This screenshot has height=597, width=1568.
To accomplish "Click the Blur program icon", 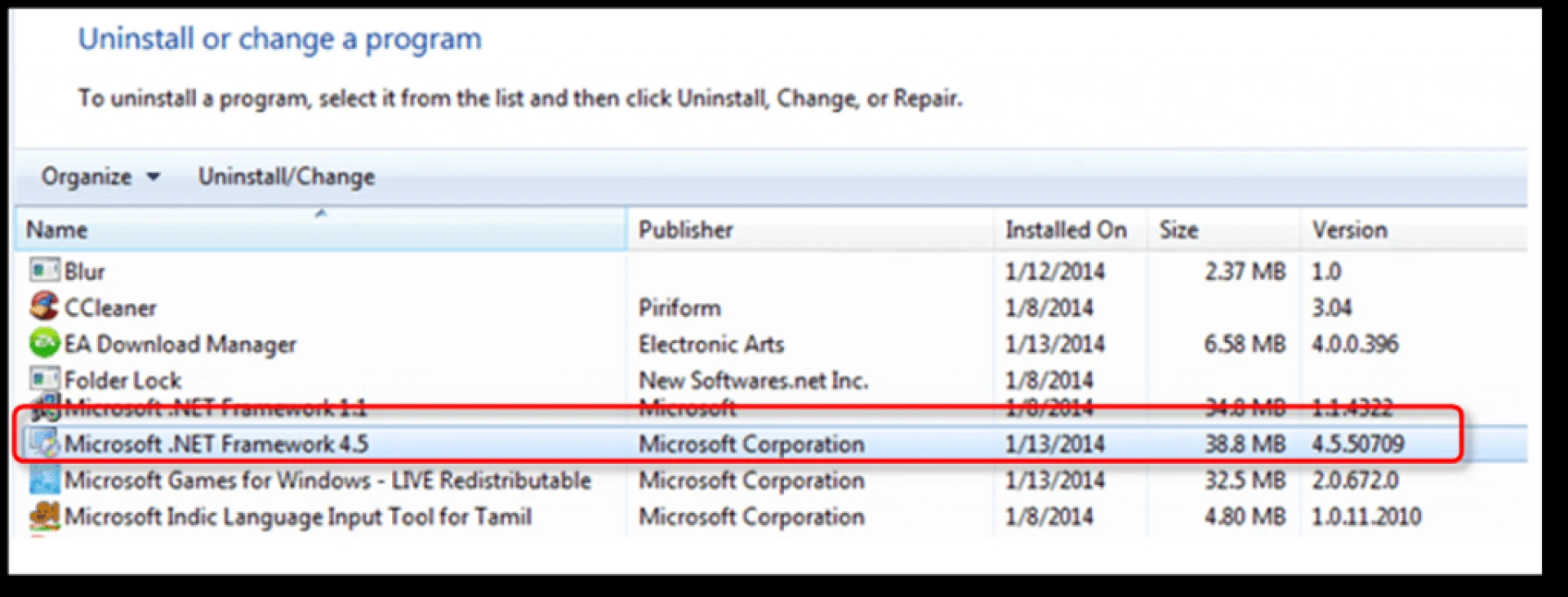I will pyautogui.click(x=44, y=270).
